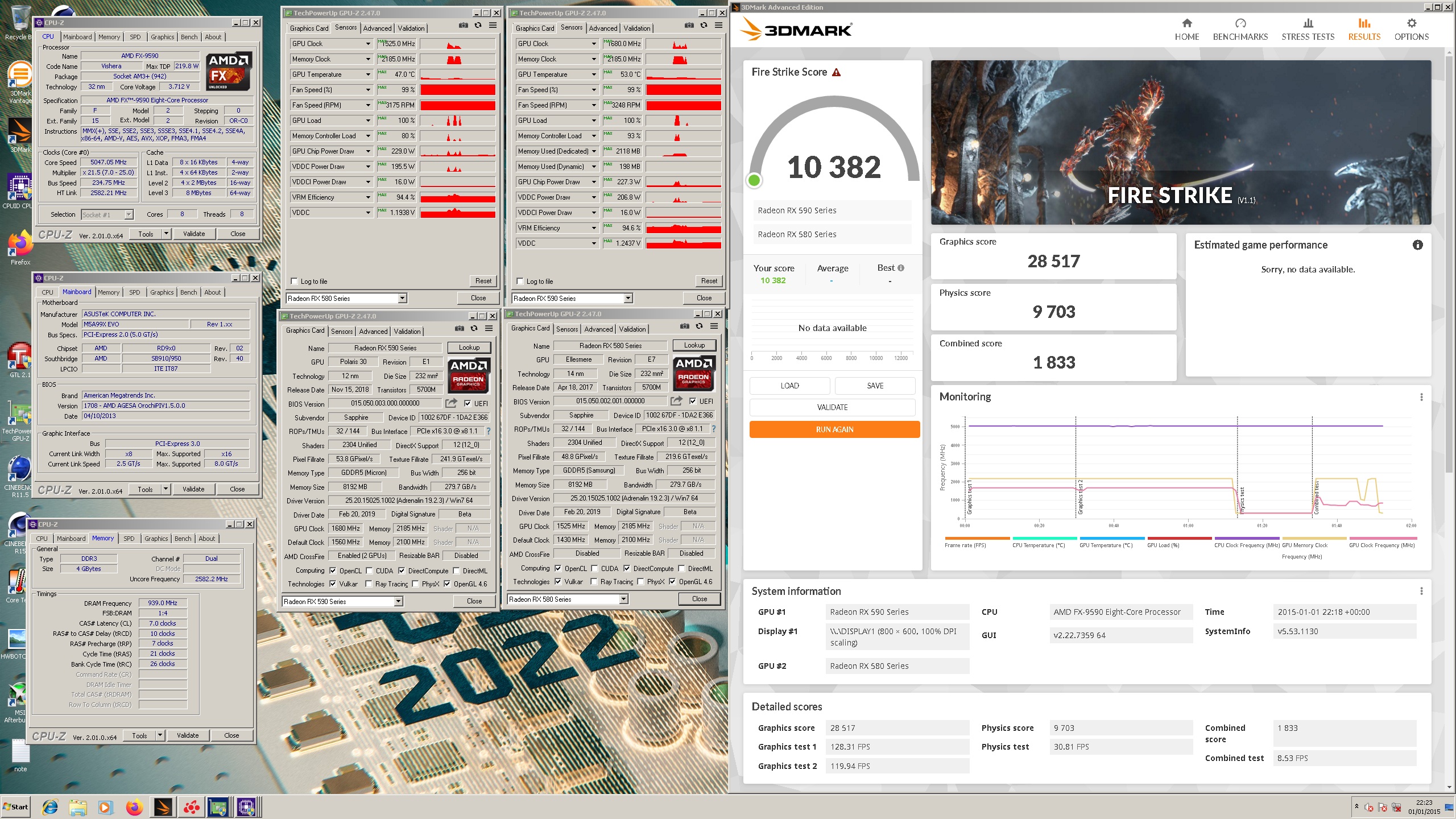Refresh sensors in RX 590 Sensors GPU-Z window
1456x819 pixels.
point(704,26)
